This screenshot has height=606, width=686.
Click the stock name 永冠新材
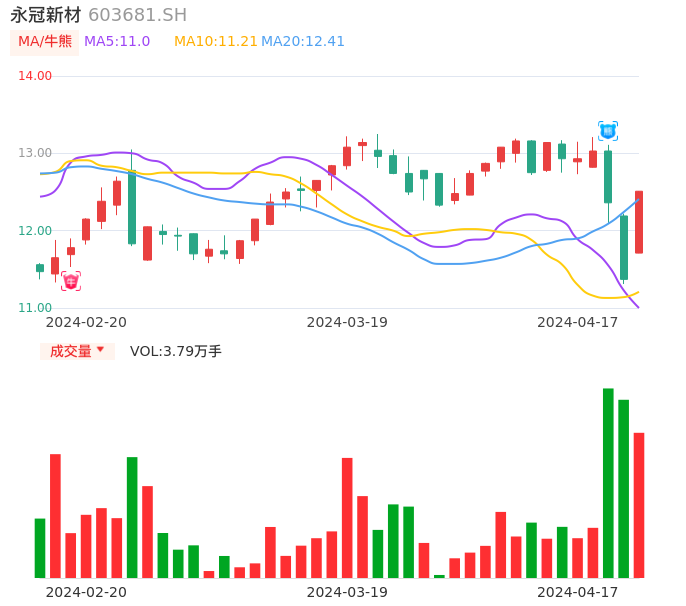pos(46,15)
